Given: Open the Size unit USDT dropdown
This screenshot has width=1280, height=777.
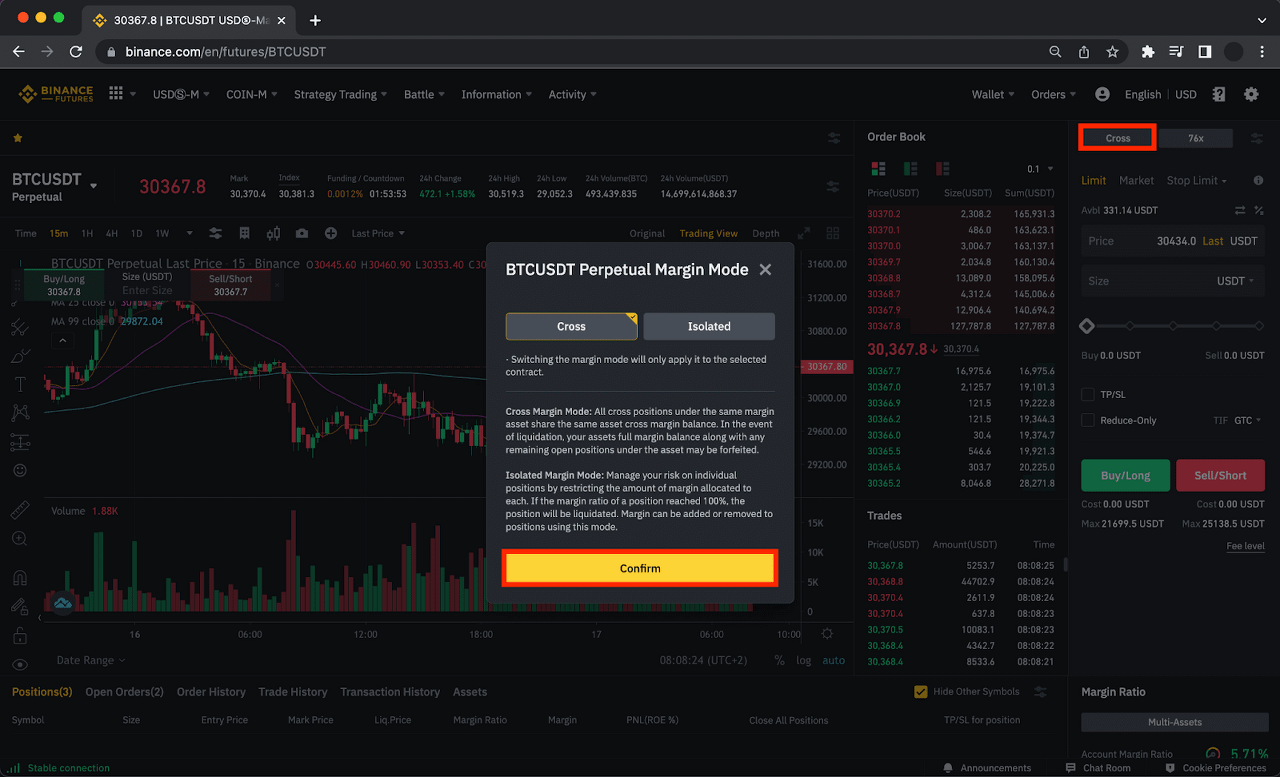Looking at the screenshot, I should point(1235,281).
